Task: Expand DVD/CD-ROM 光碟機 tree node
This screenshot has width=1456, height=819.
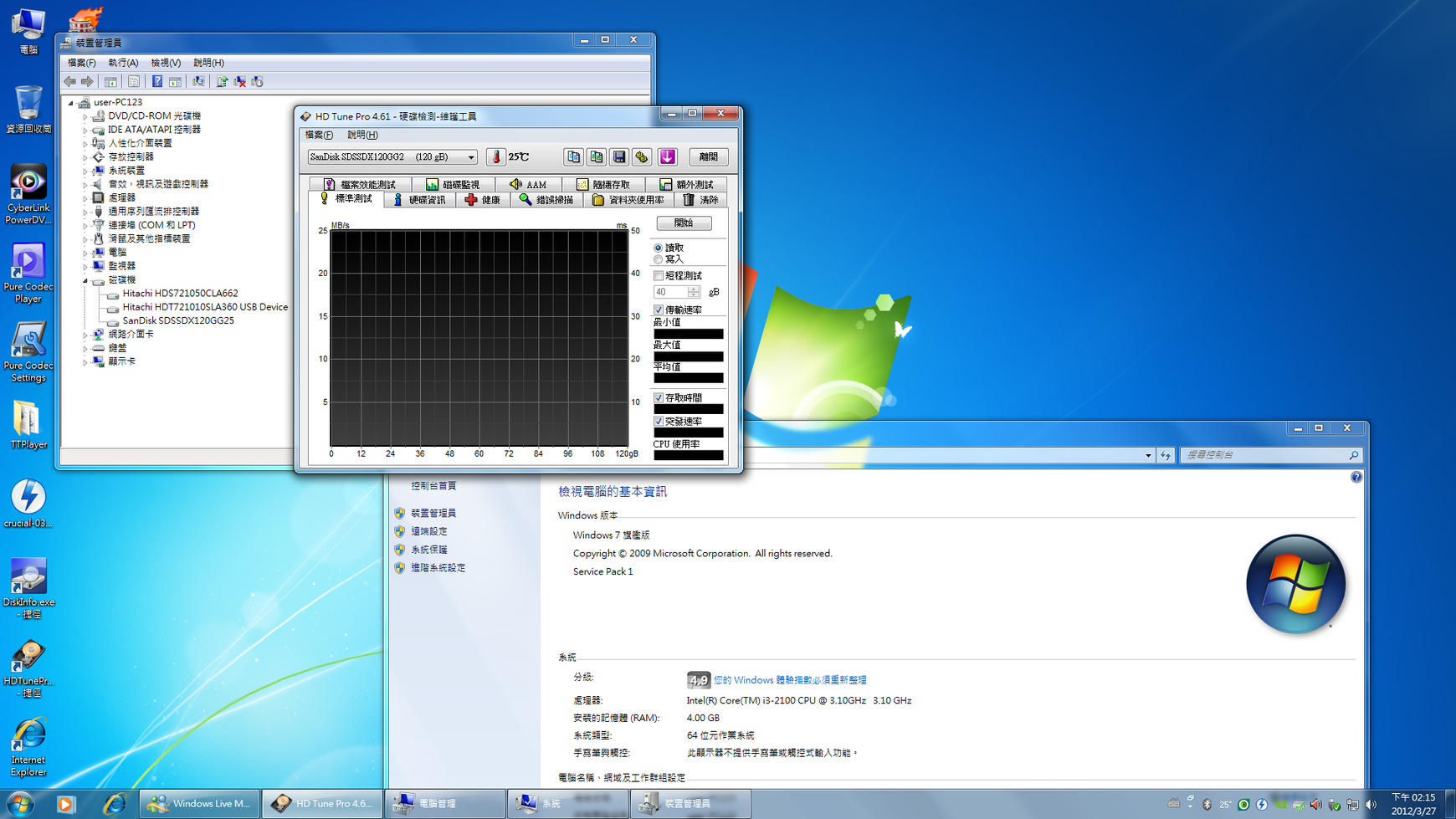Action: [x=85, y=116]
